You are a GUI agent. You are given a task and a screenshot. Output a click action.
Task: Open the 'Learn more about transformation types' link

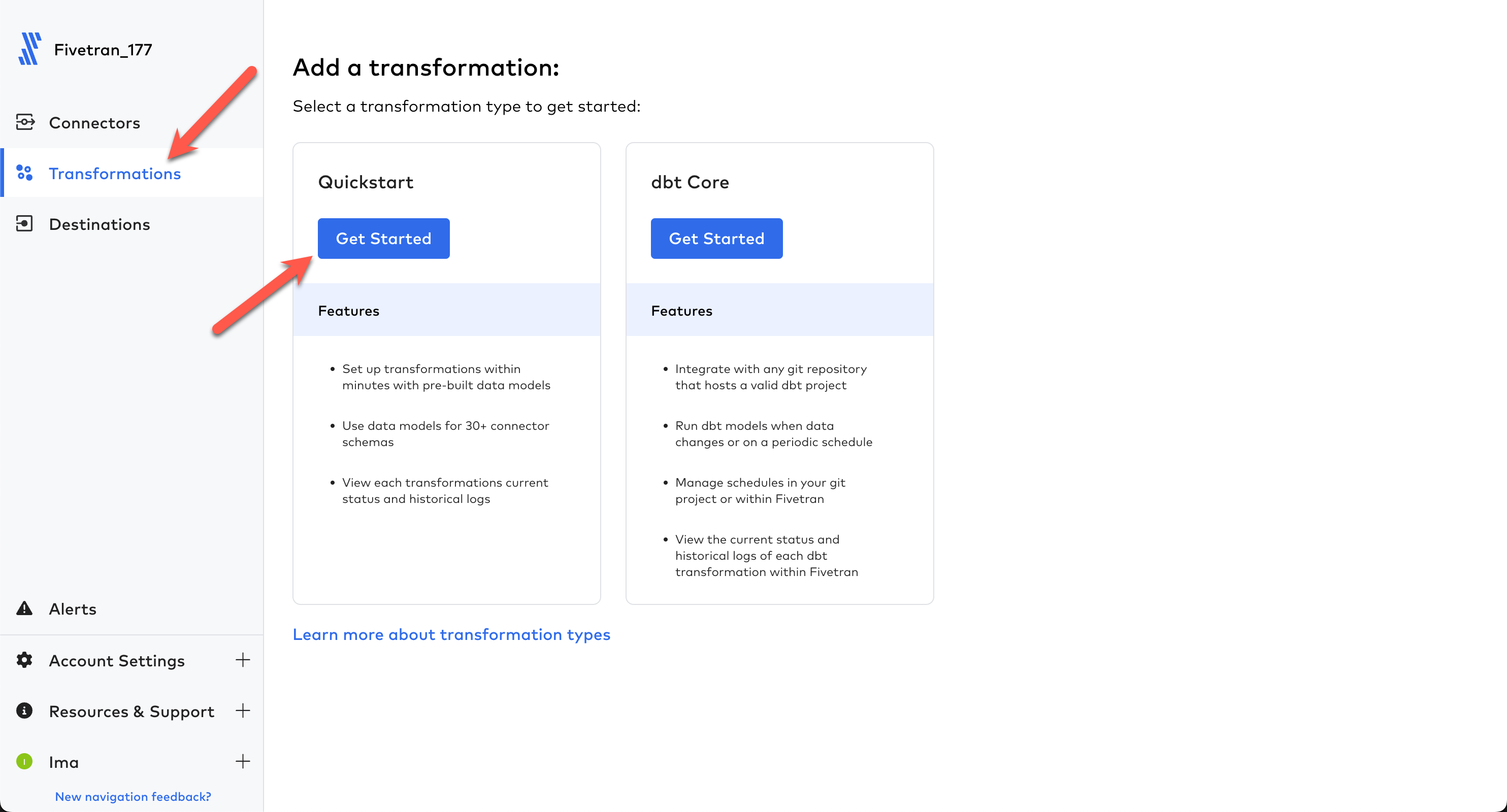(451, 634)
